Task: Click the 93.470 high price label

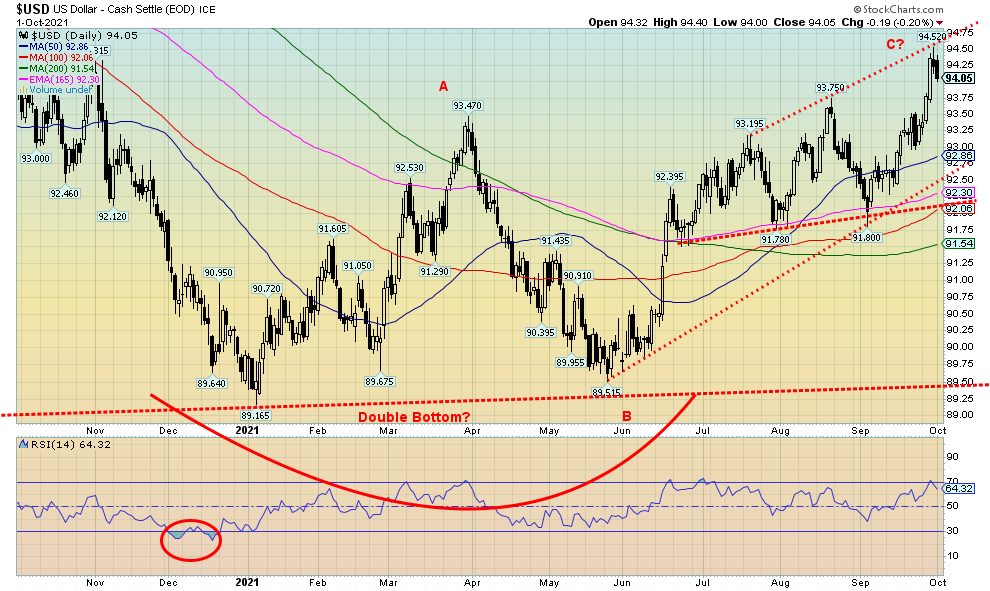Action: [x=467, y=105]
